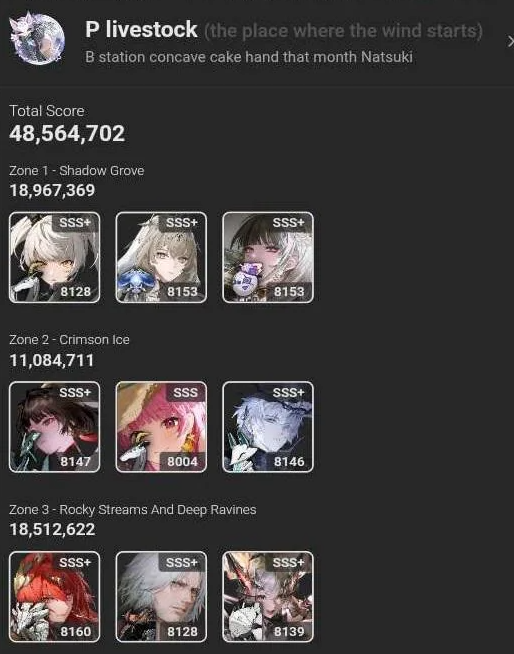Open the P livestock profile avatar
514x654 pixels.
pos(37,39)
